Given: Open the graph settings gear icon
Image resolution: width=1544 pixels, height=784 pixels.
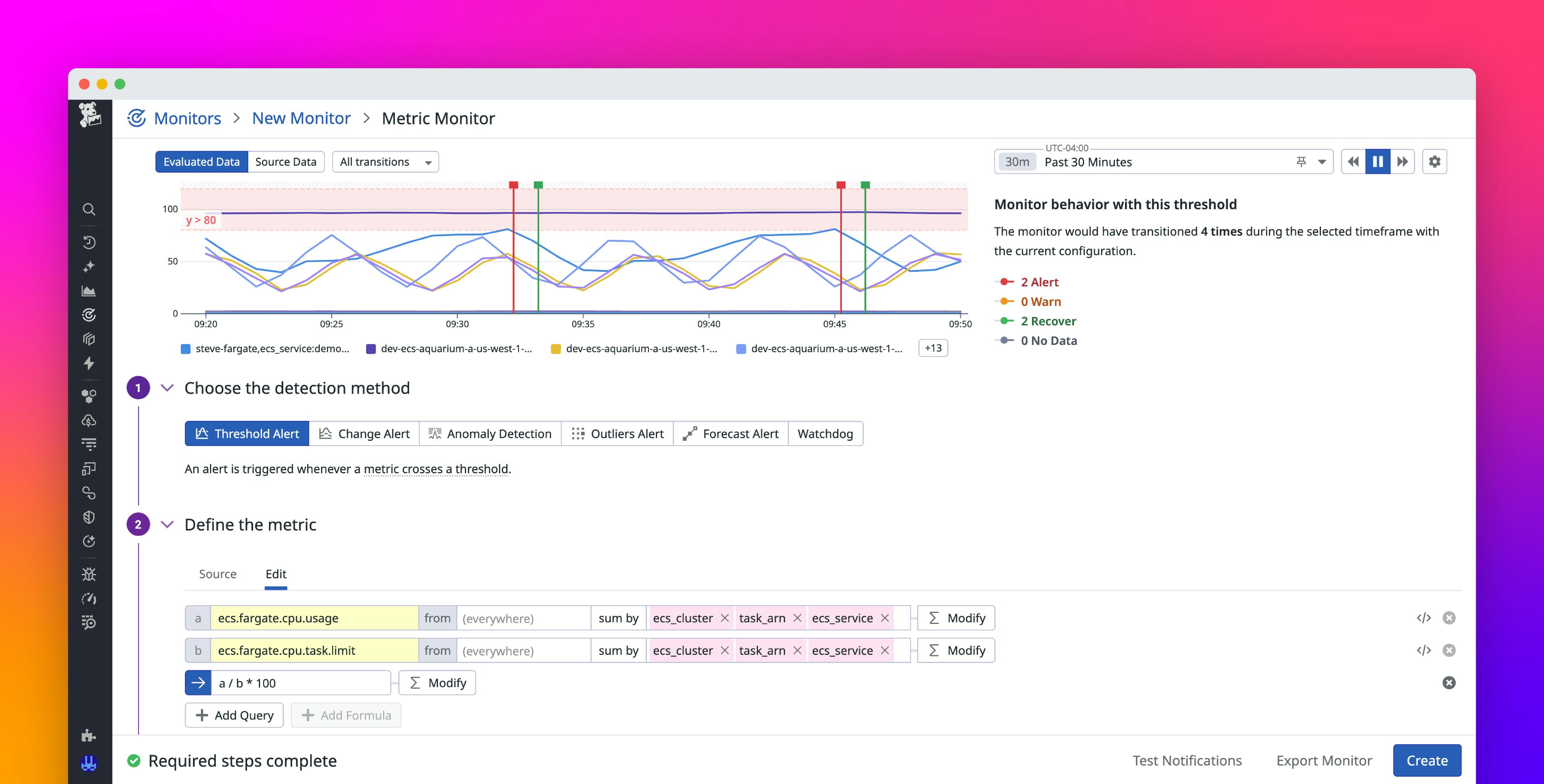Looking at the screenshot, I should pyautogui.click(x=1434, y=161).
